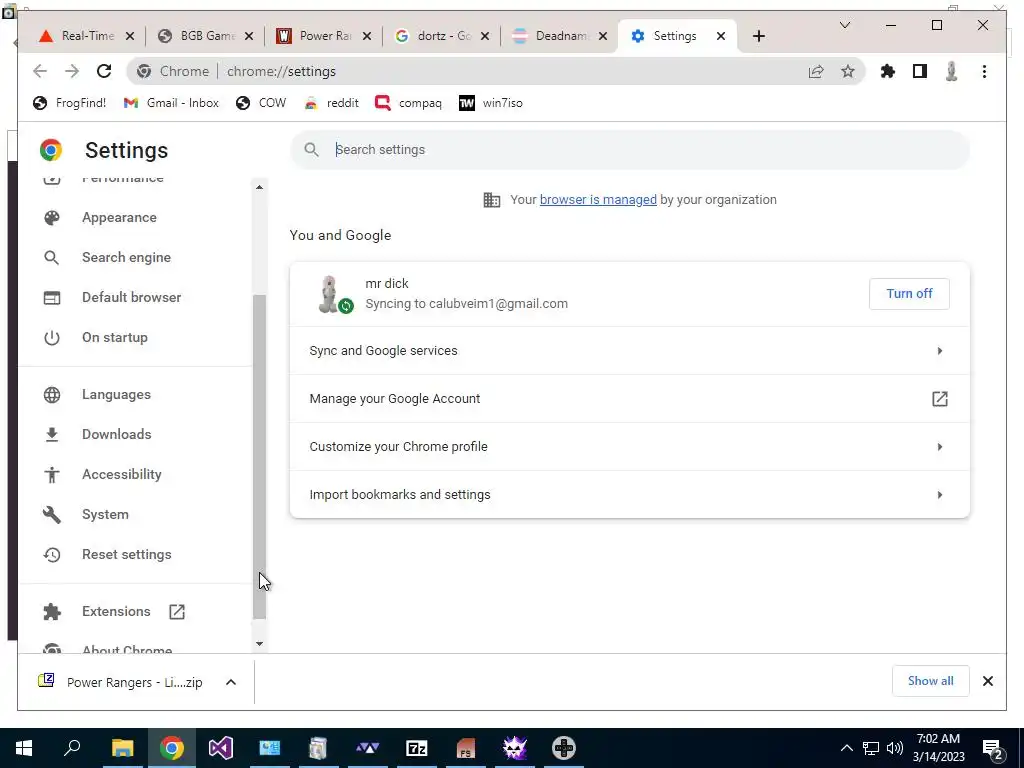Screen dimensions: 1024x768
Task: Open the download item options chevron
Action: (x=231, y=682)
